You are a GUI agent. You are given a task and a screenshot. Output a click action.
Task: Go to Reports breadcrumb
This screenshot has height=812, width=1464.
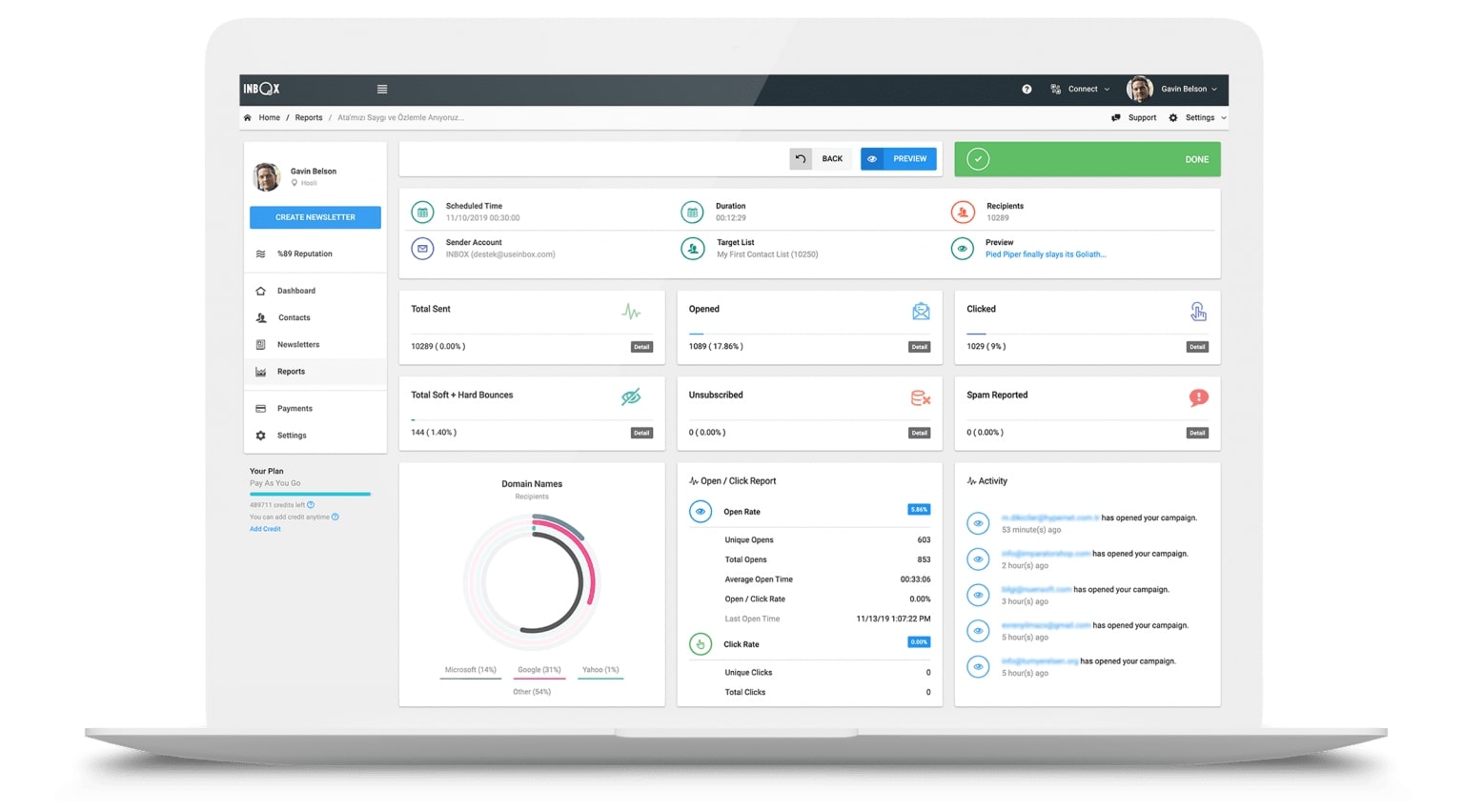pyautogui.click(x=309, y=118)
